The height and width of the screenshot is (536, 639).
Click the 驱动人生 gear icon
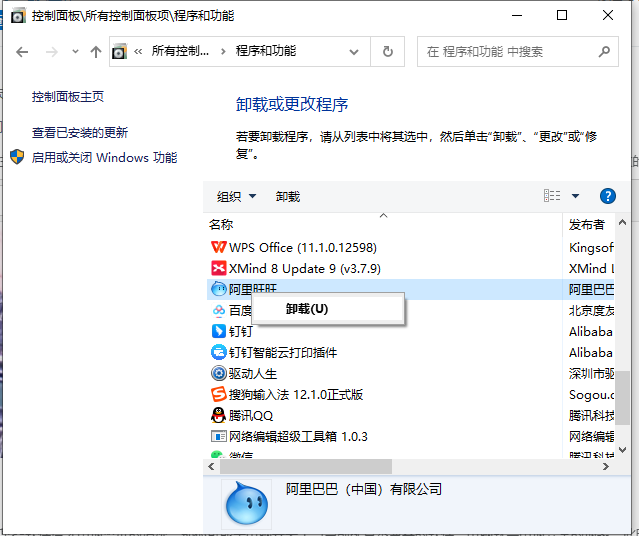pyautogui.click(x=218, y=373)
